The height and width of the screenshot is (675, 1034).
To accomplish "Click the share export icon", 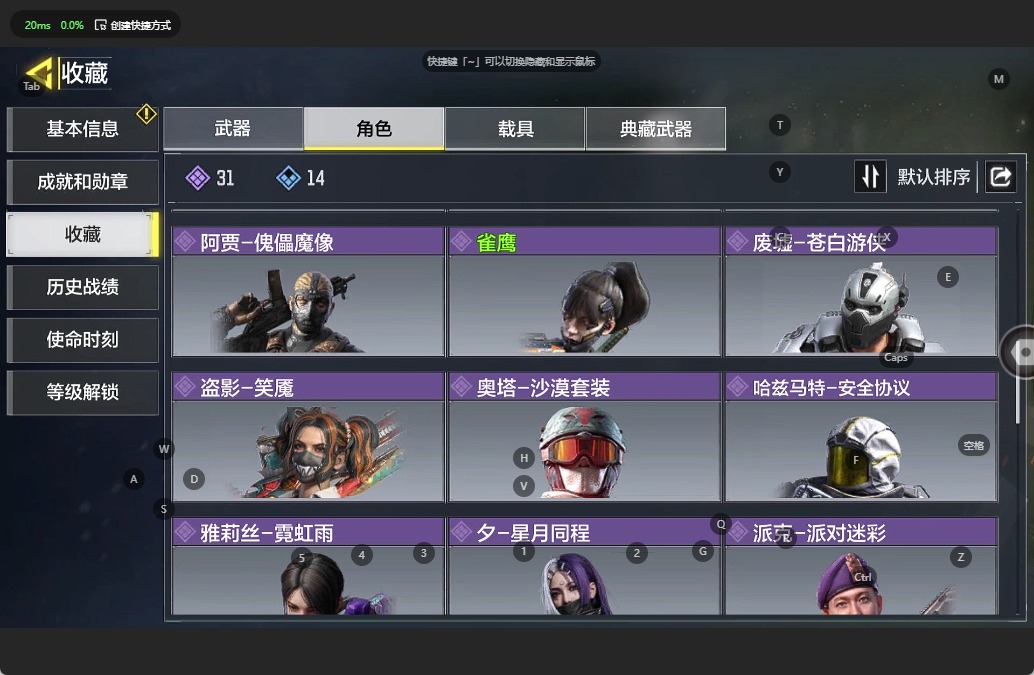I will [1000, 177].
